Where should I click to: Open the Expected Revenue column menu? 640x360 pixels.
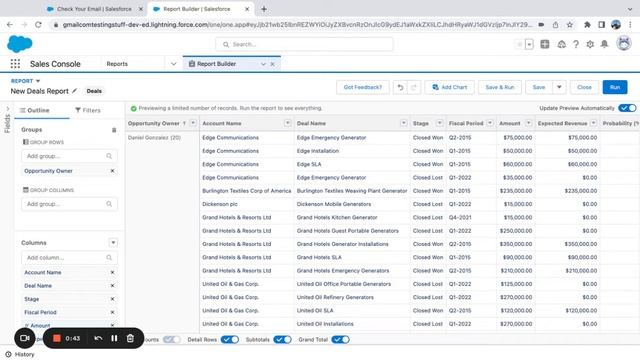coord(593,123)
